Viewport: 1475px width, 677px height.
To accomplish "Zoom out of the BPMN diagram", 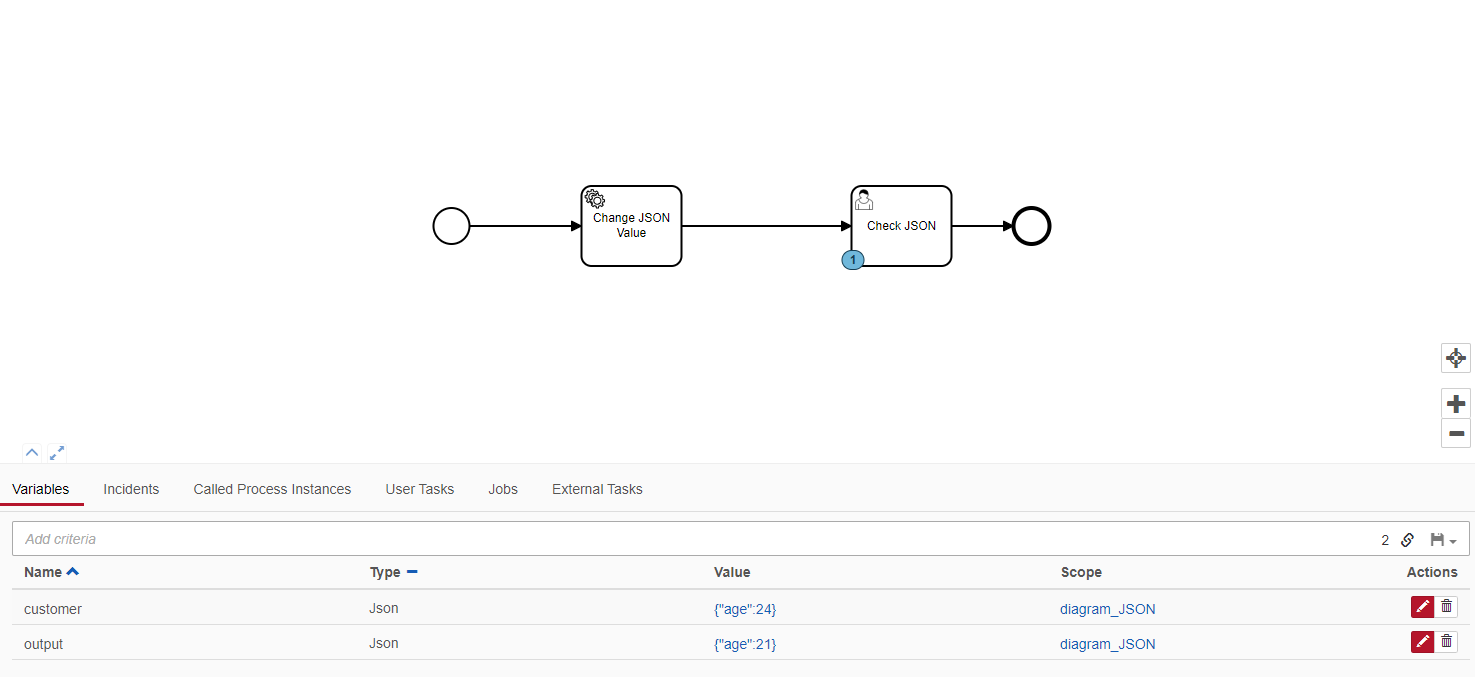I will [x=1456, y=433].
